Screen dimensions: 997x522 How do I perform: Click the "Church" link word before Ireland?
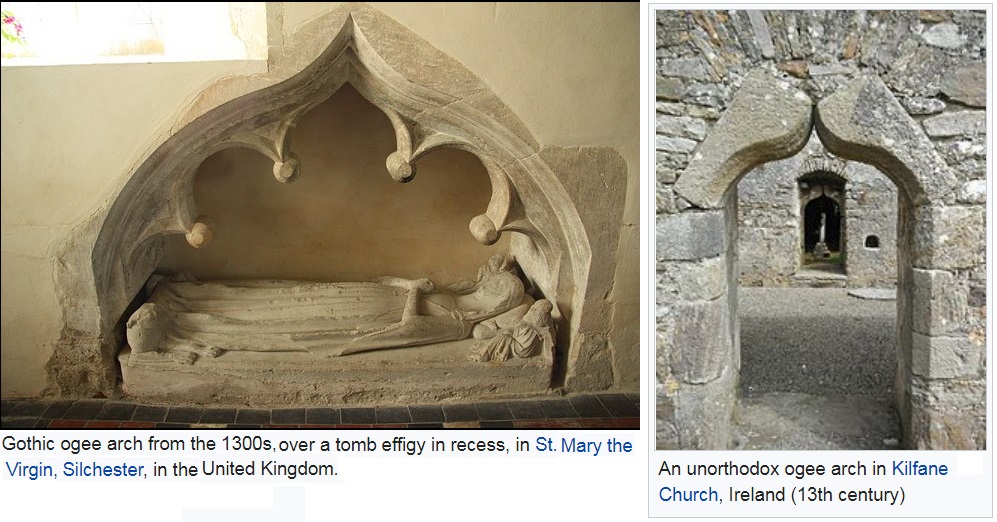click(688, 494)
